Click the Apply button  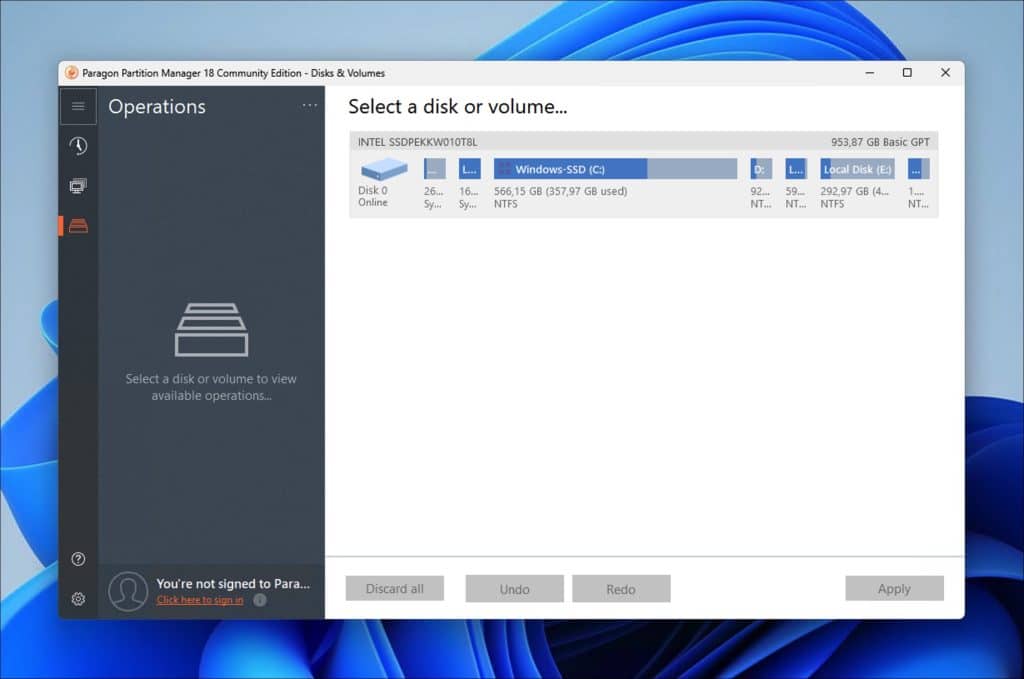coord(894,588)
